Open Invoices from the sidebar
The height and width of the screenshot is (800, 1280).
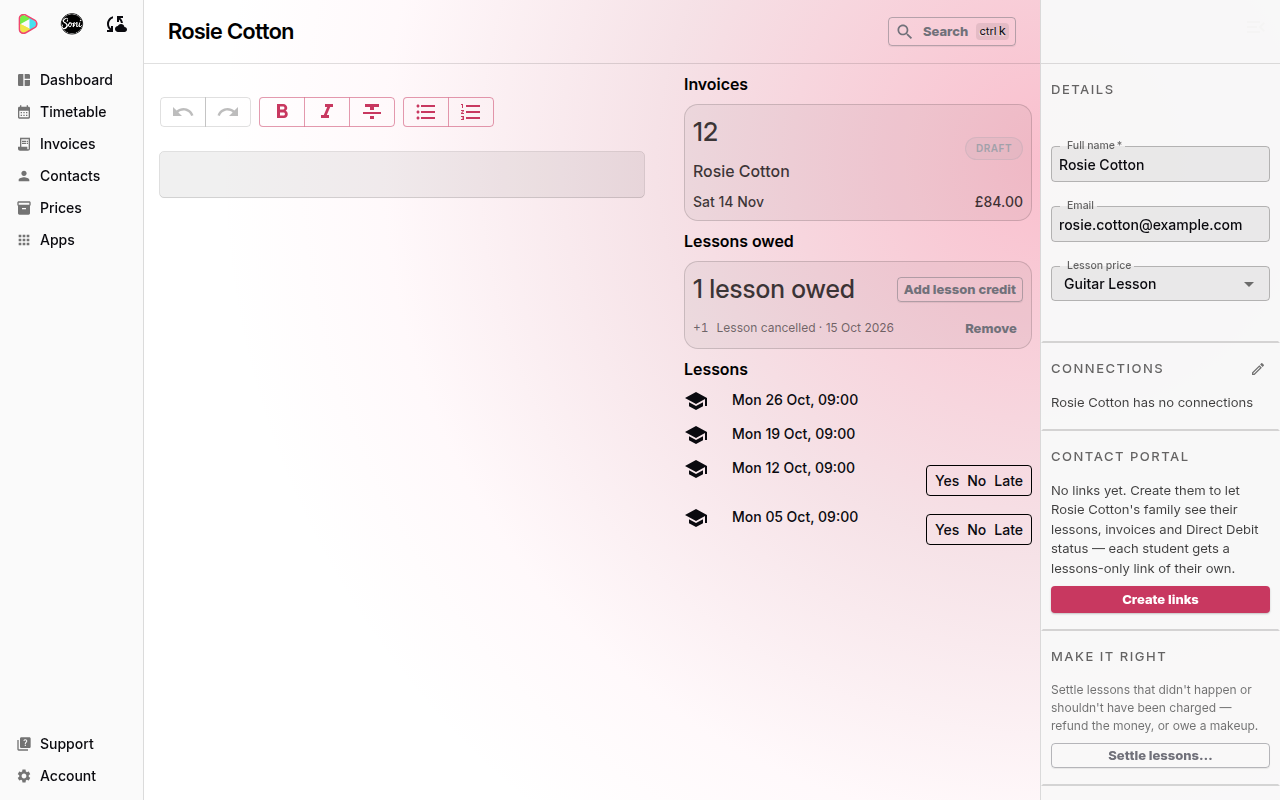[71, 144]
